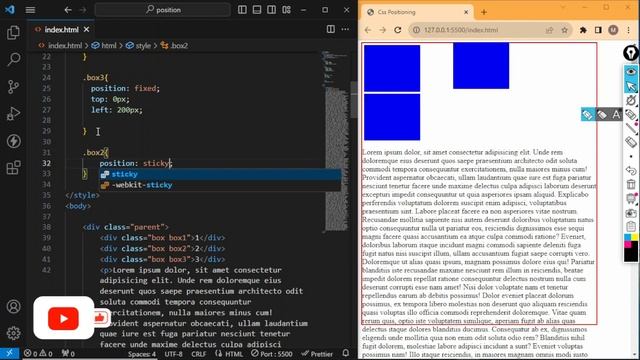Screen dimensions: 640x360
Task: Change the CRLF line ending
Action: pyautogui.click(x=199, y=354)
